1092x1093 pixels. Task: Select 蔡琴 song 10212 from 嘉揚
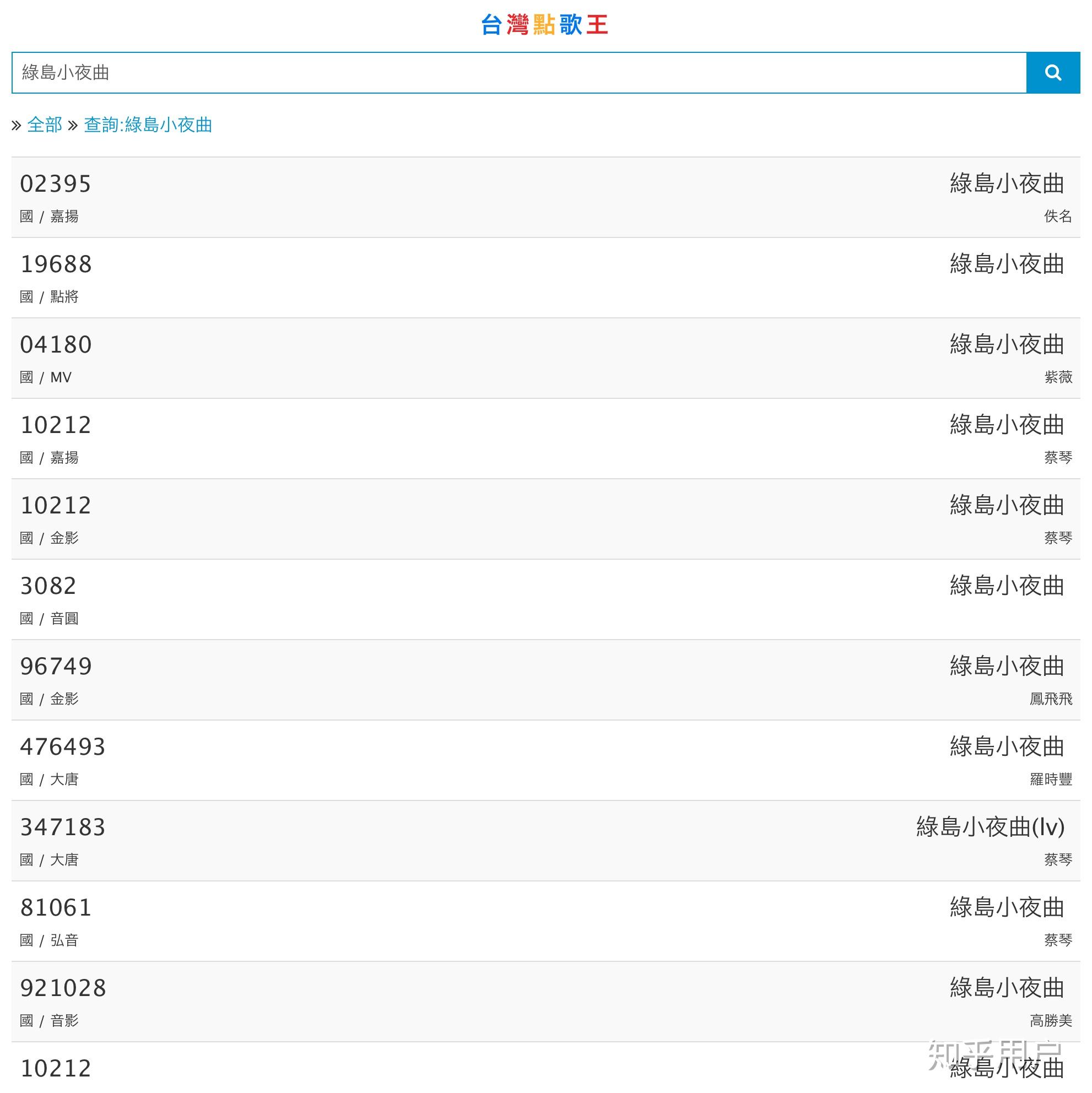coord(56,425)
